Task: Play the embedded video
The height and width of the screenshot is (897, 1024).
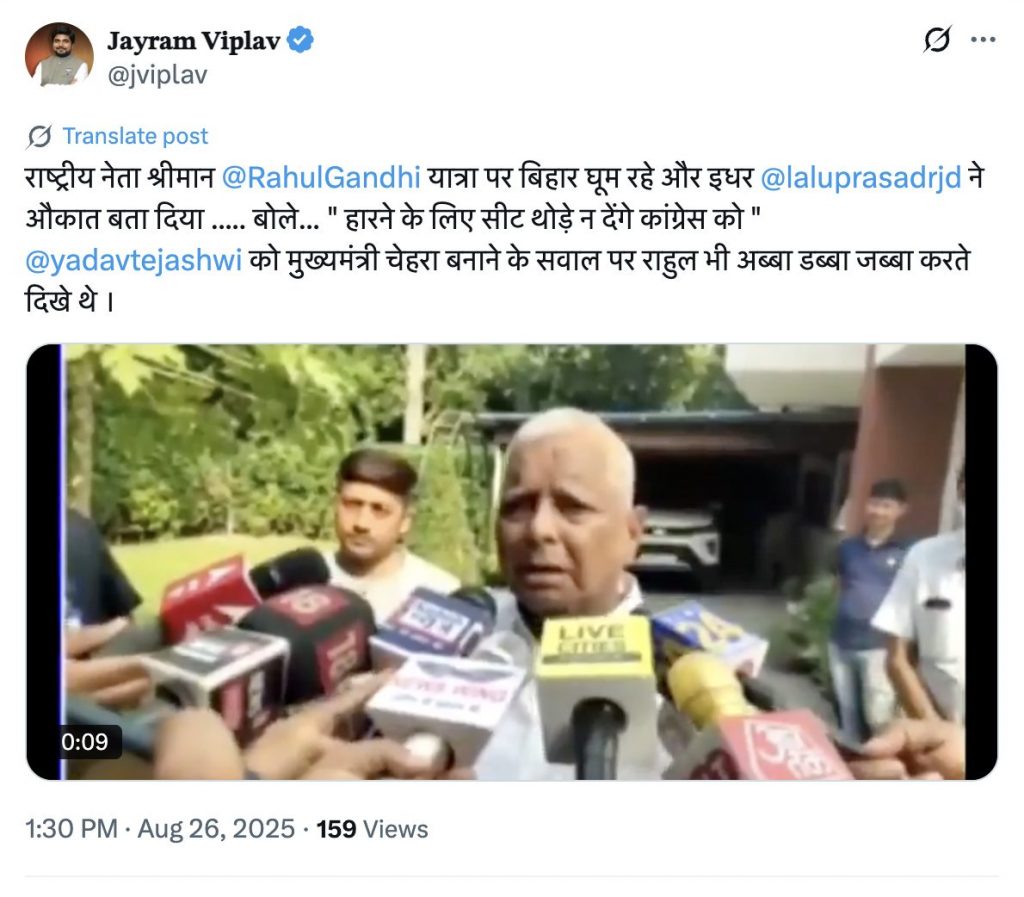Action: tap(511, 561)
